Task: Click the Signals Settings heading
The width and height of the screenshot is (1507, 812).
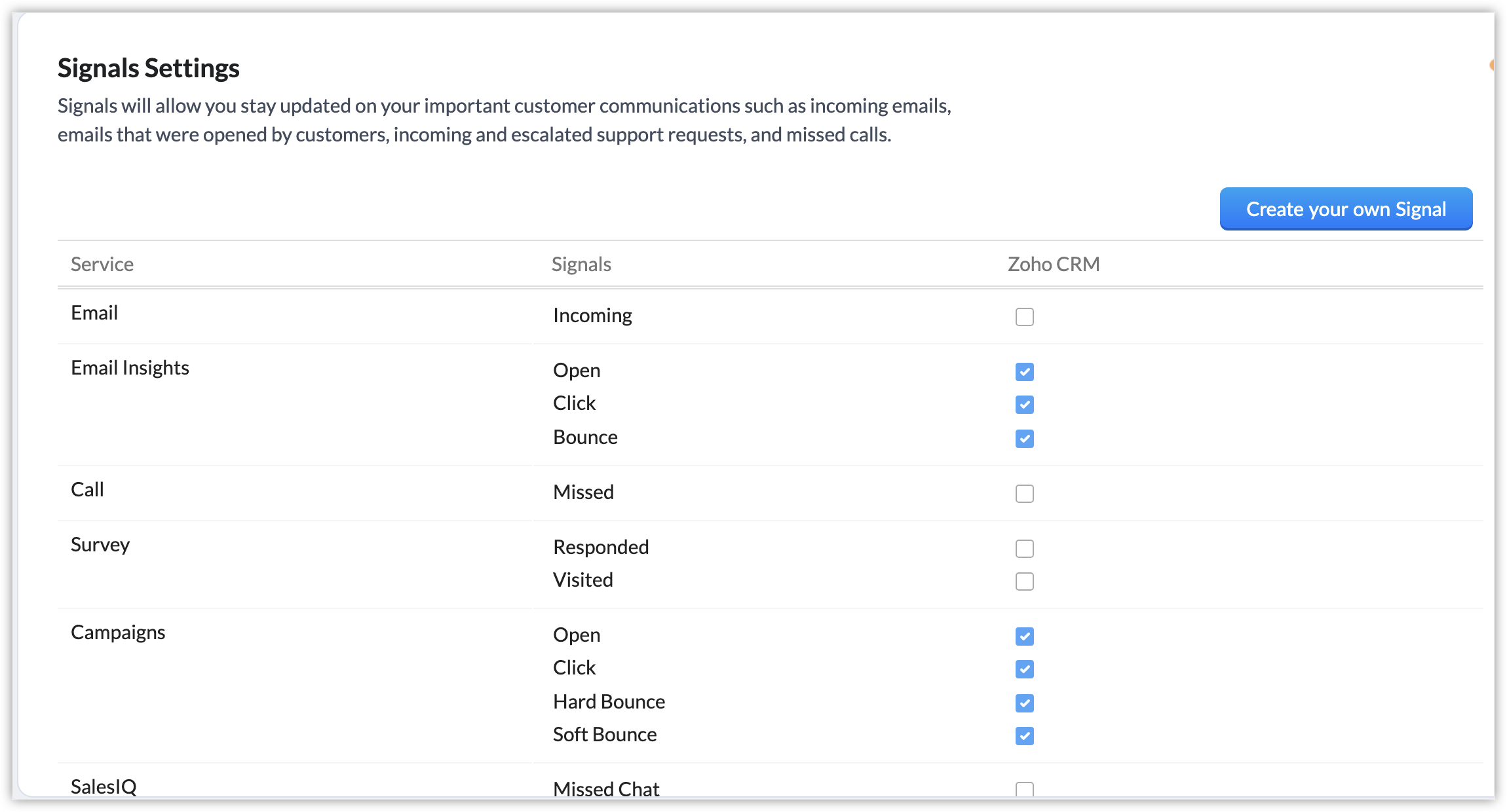Action: (x=149, y=68)
